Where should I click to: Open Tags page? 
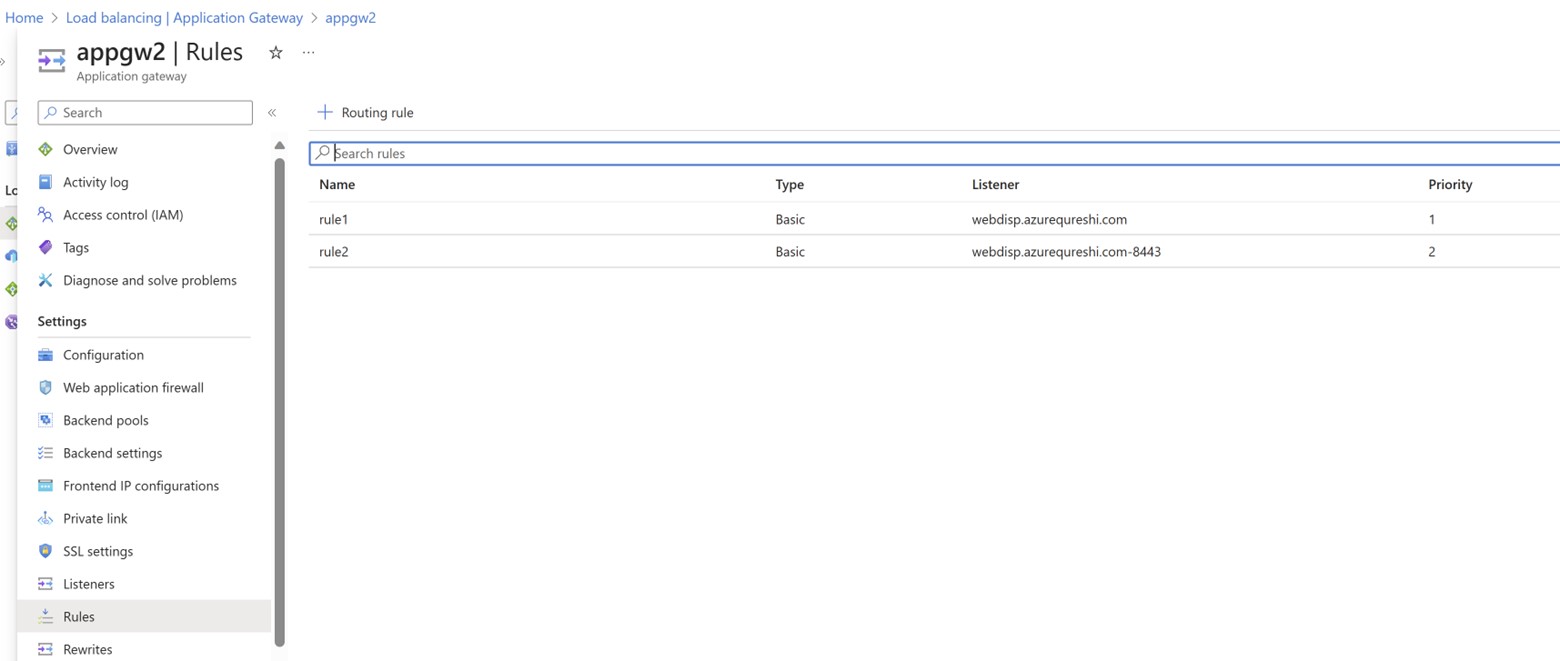(x=76, y=247)
